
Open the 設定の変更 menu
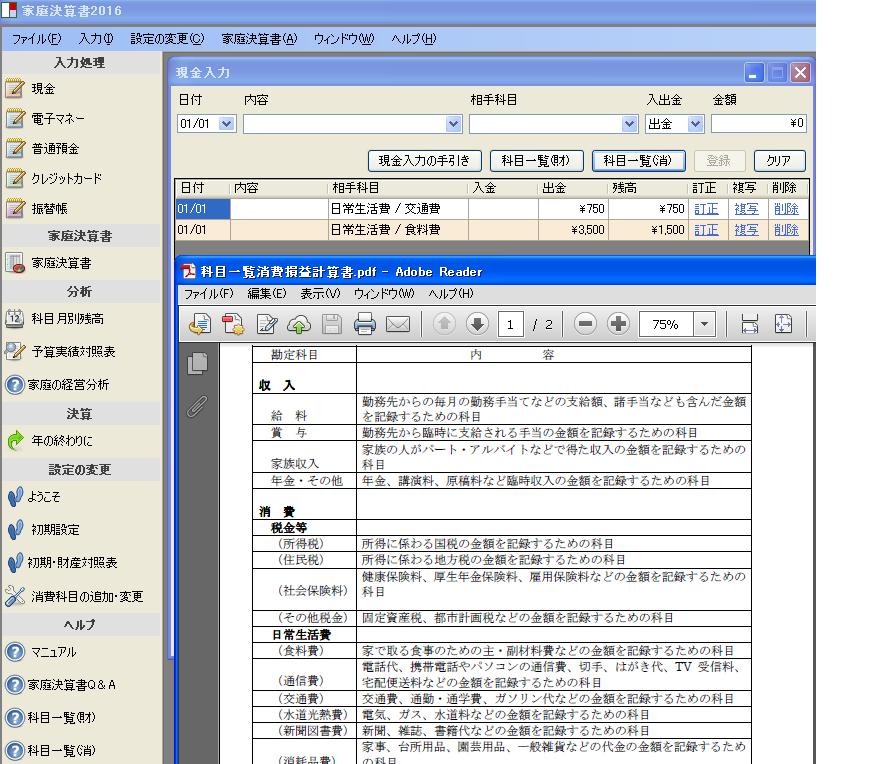click(x=166, y=39)
